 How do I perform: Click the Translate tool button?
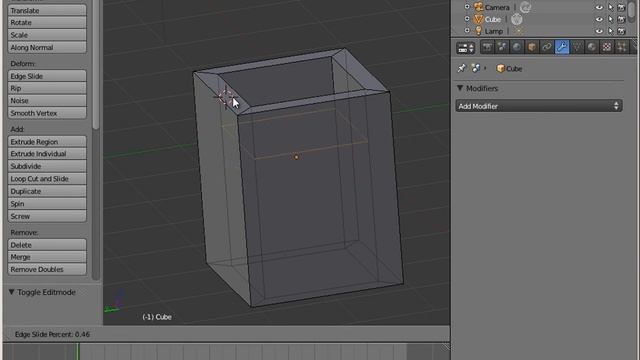click(47, 10)
